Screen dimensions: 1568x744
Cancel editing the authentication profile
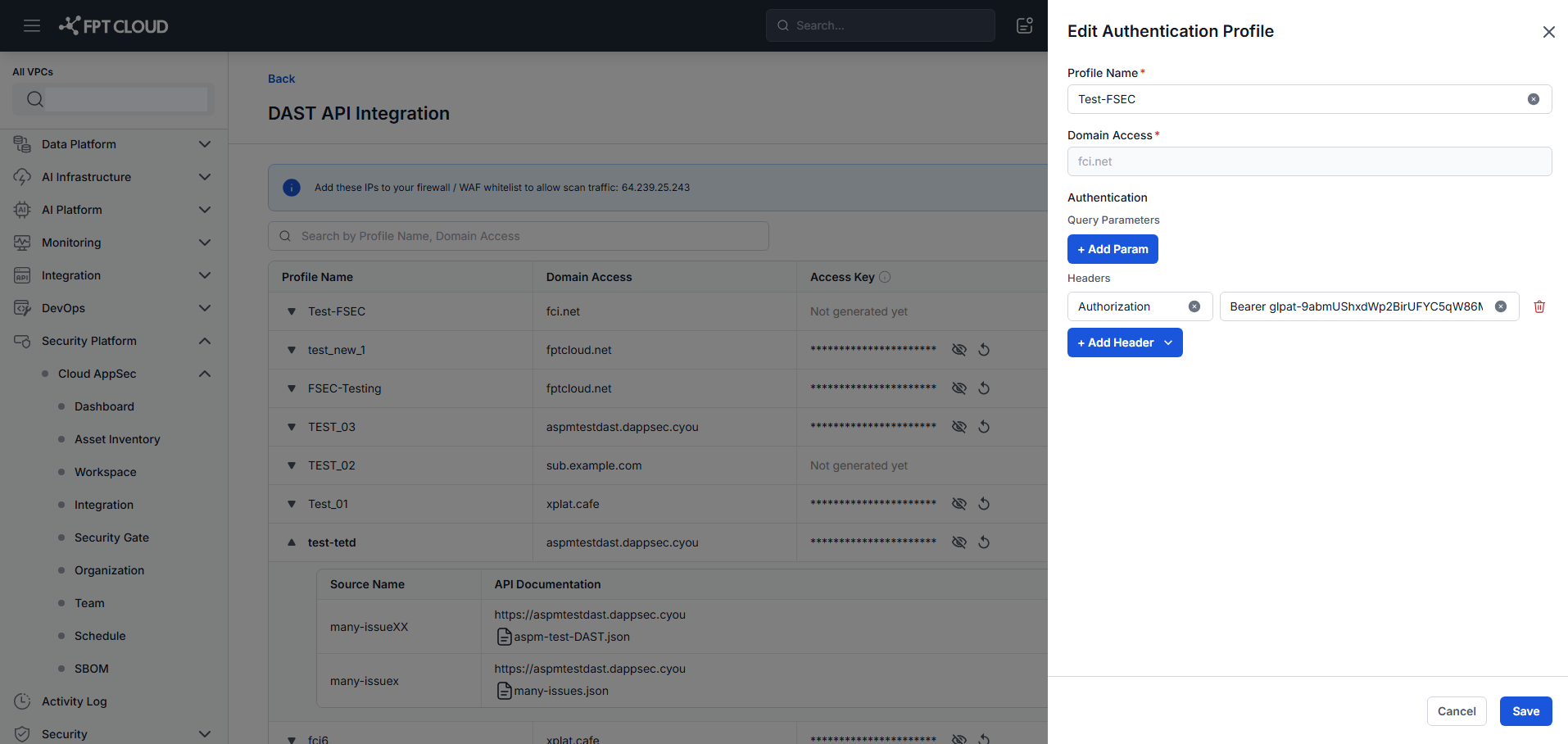(x=1457, y=711)
